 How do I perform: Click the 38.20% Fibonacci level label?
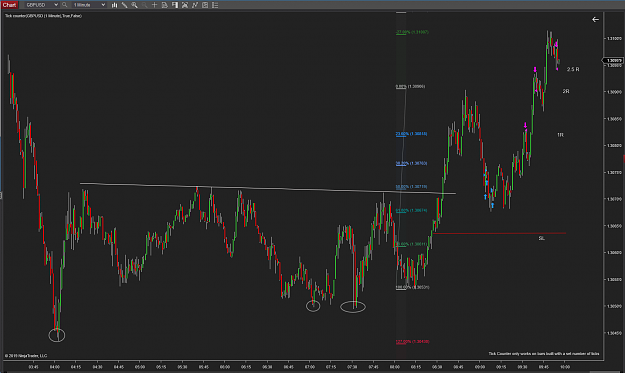click(411, 163)
